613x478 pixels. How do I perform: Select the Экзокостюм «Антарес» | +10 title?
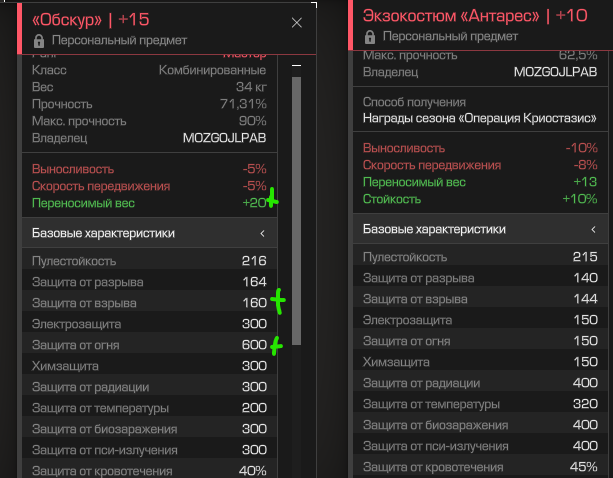pos(475,16)
